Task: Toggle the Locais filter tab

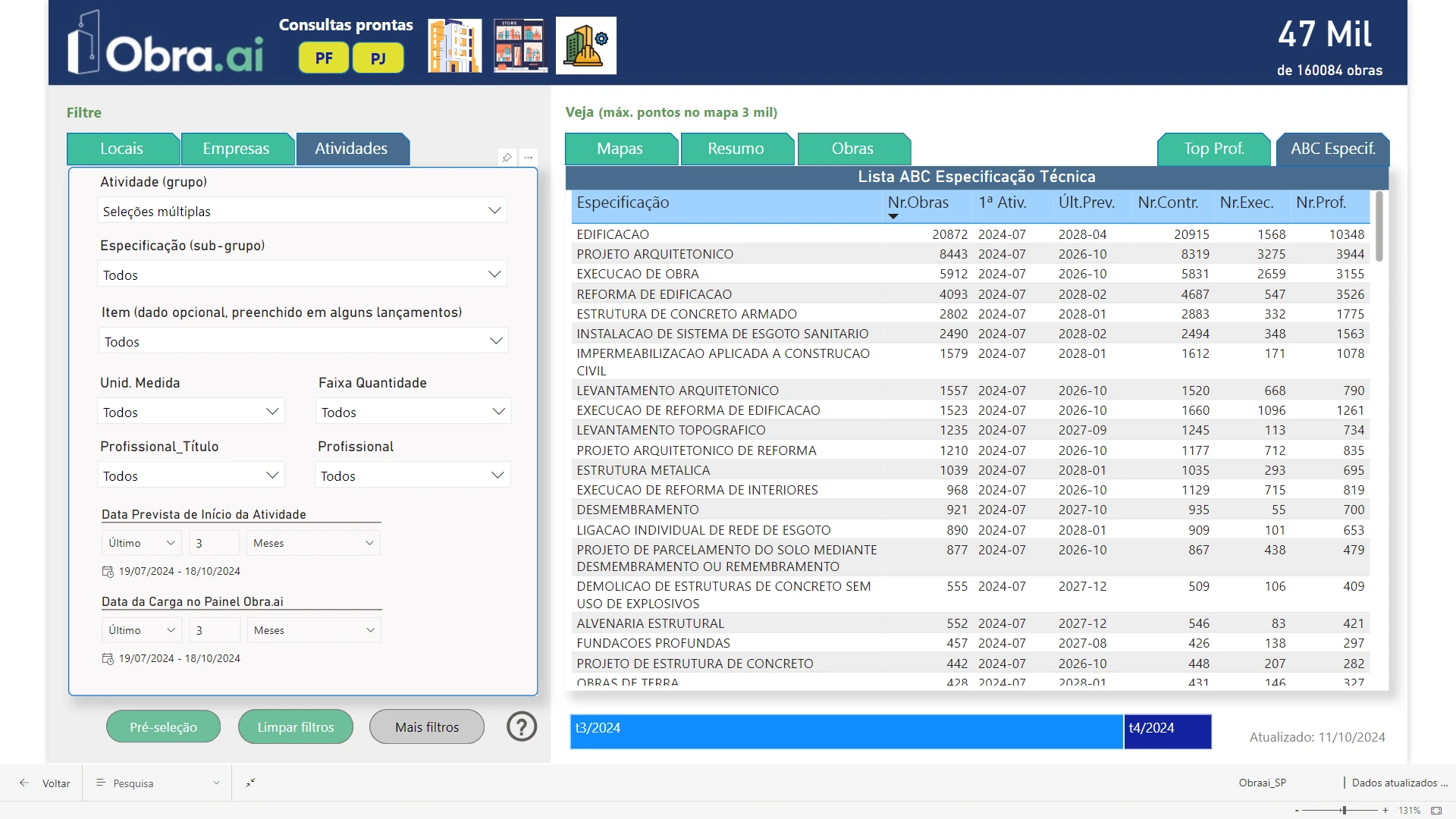Action: pos(121,148)
